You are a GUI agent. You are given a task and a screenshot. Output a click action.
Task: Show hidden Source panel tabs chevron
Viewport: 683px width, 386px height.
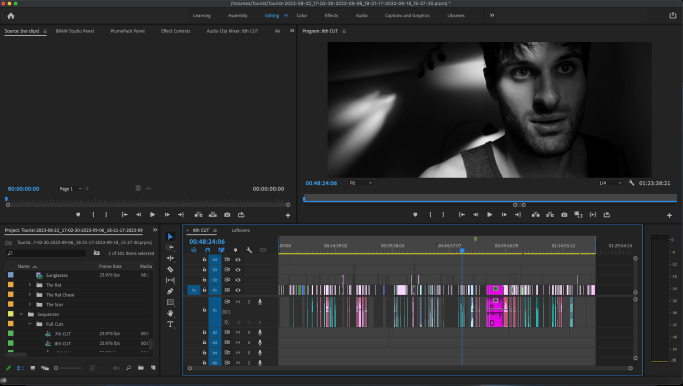[x=292, y=31]
